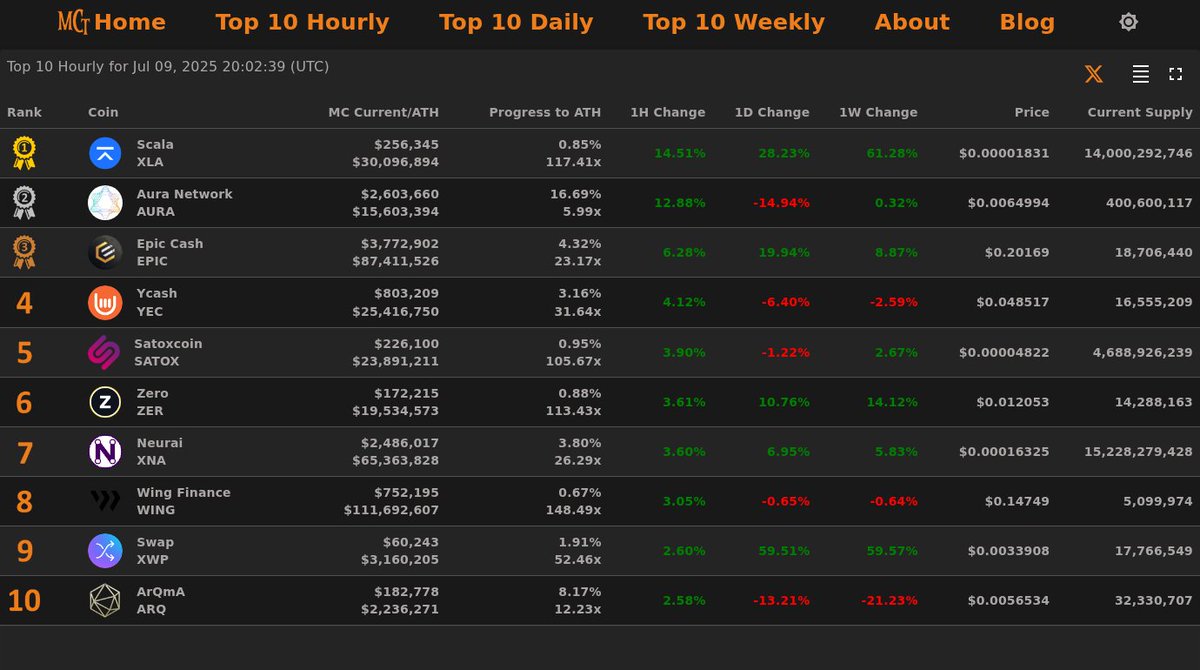Click Epic Cash price $0.20169
The image size is (1200, 670).
(1017, 252)
